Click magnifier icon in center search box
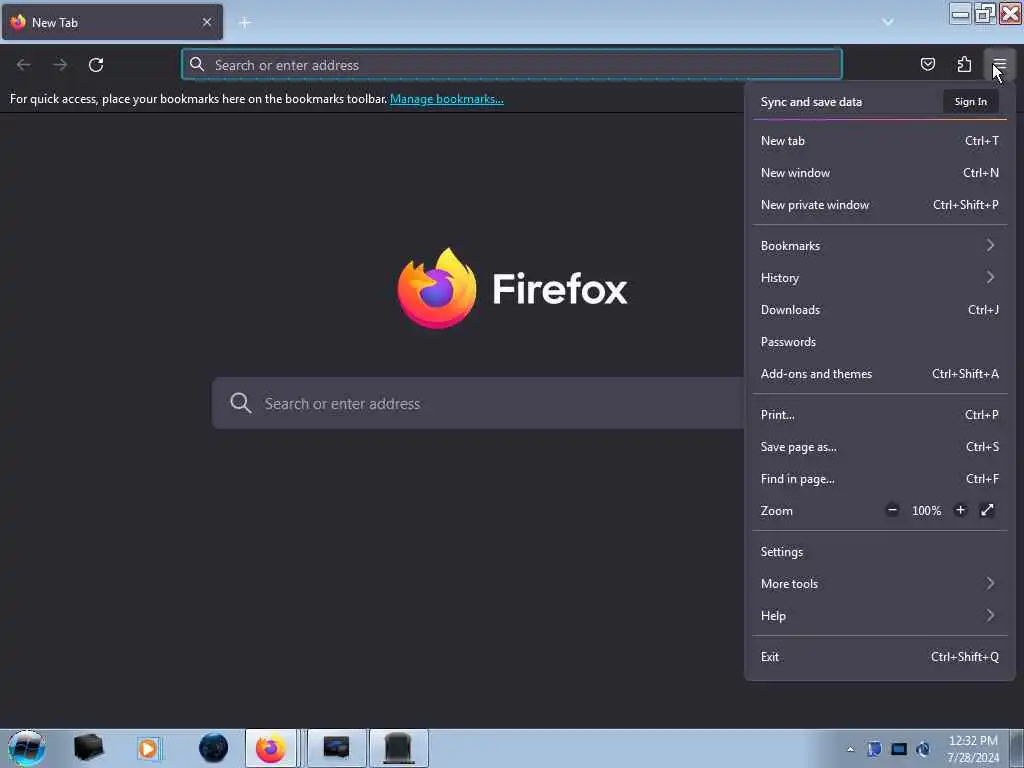1024x768 pixels. [x=240, y=403]
